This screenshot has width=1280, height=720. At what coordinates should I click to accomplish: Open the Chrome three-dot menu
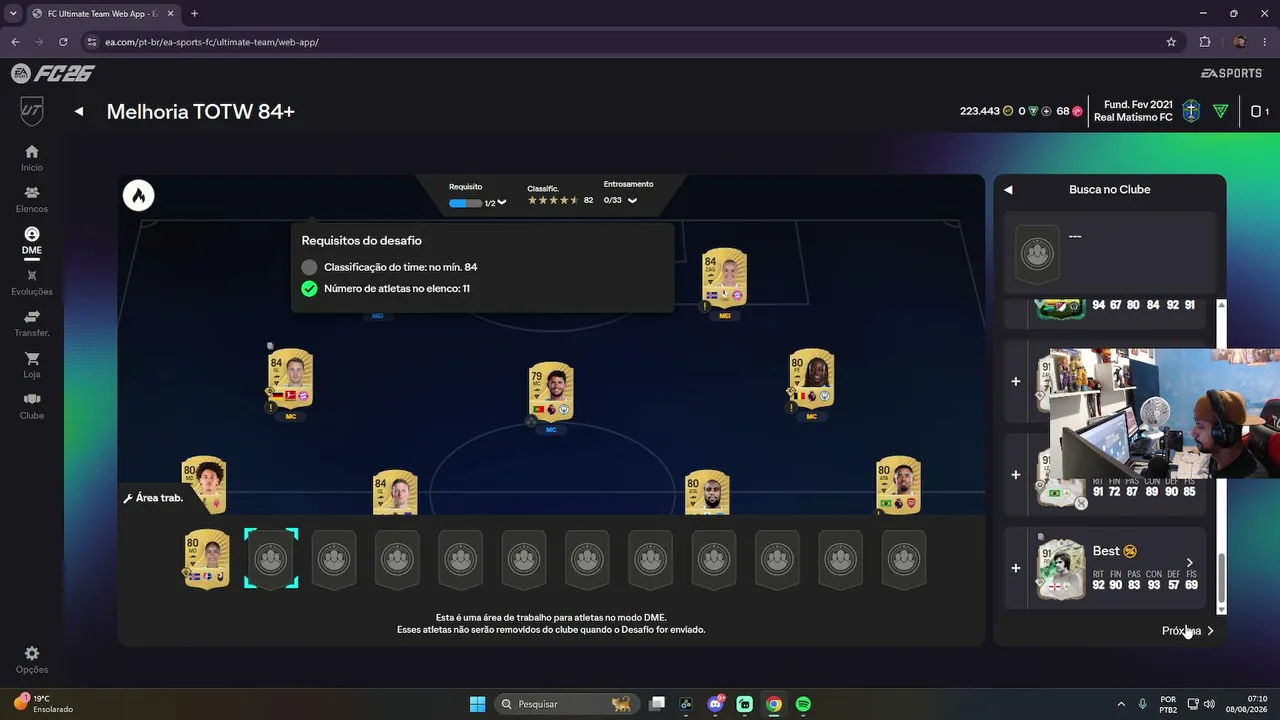[1265, 42]
